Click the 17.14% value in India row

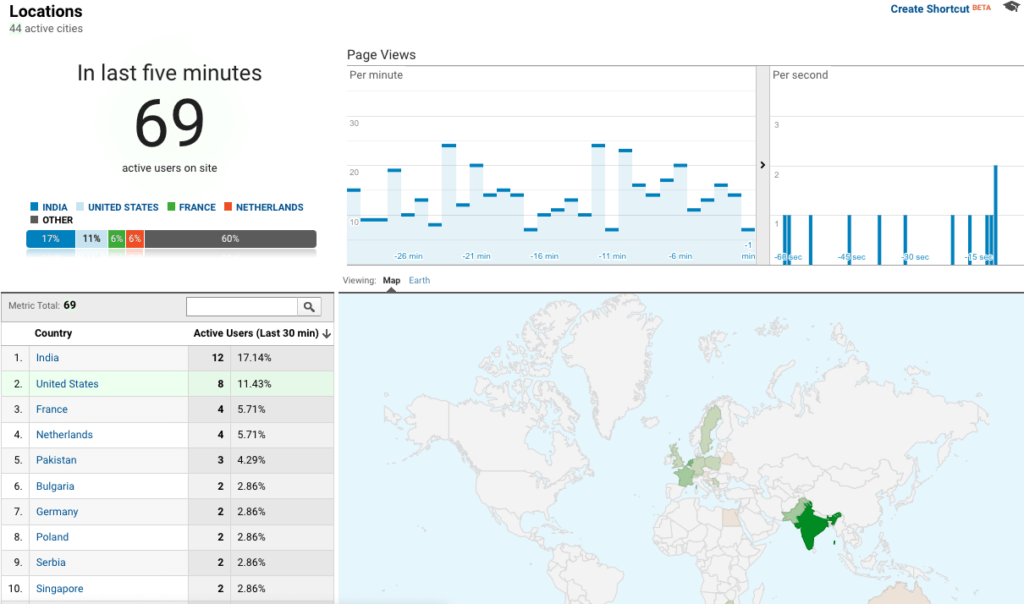click(254, 358)
